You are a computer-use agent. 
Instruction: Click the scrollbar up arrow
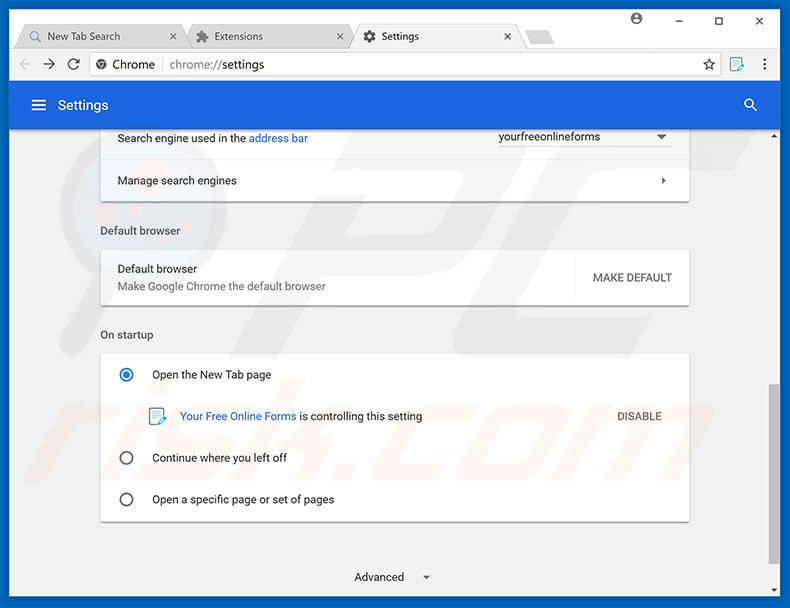(774, 137)
